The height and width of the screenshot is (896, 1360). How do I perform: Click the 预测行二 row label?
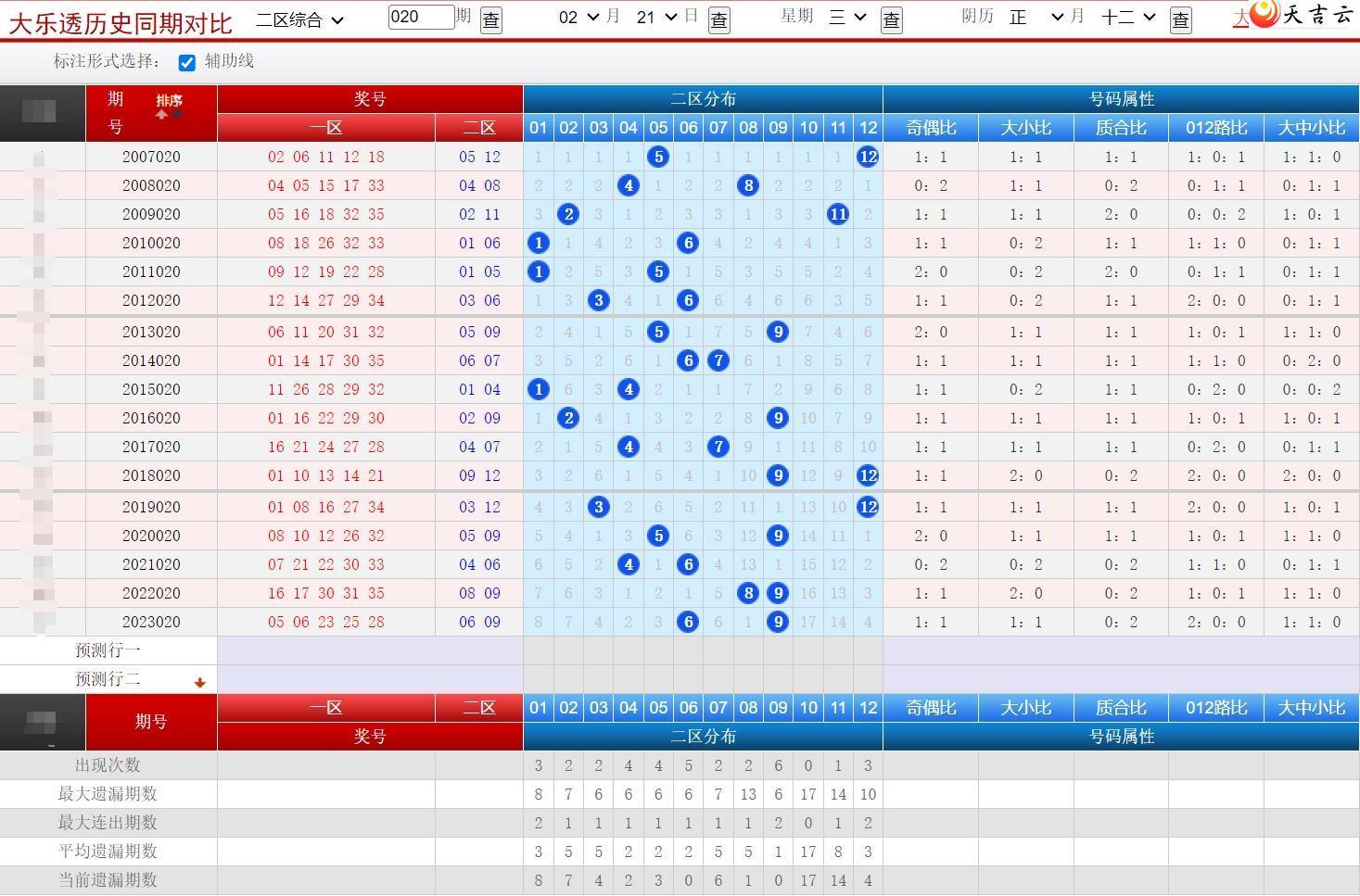[x=108, y=679]
